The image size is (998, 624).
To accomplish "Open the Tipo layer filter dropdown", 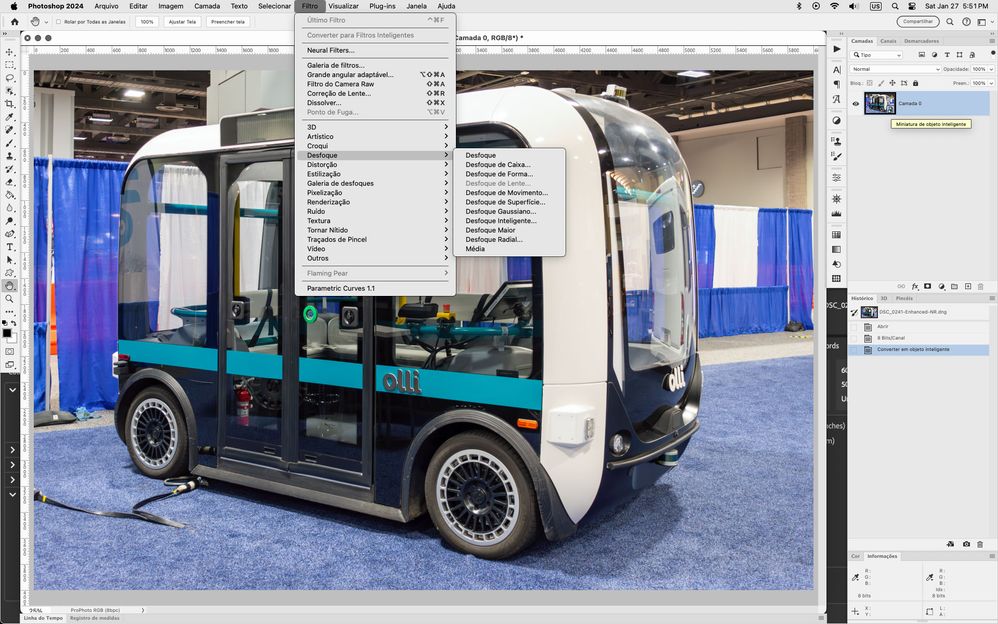I will click(x=877, y=55).
